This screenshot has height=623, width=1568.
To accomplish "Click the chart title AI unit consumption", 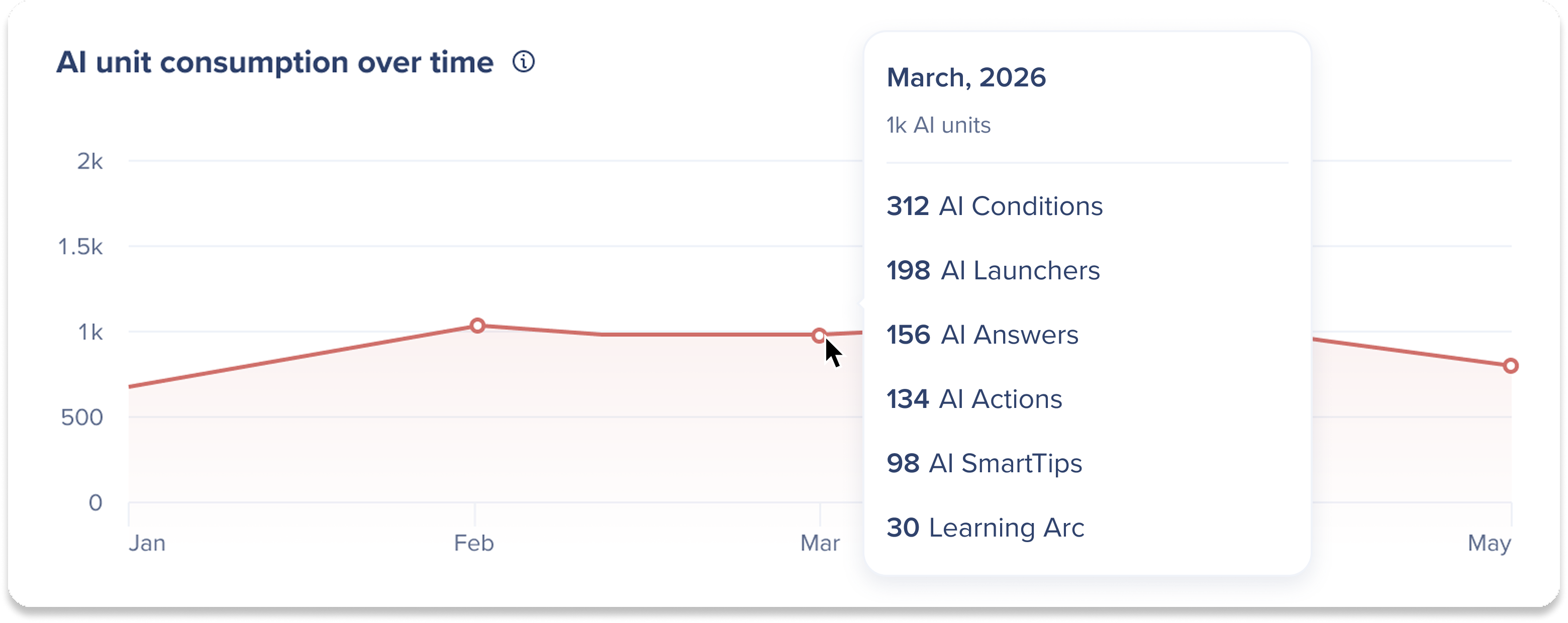I will tap(274, 63).
